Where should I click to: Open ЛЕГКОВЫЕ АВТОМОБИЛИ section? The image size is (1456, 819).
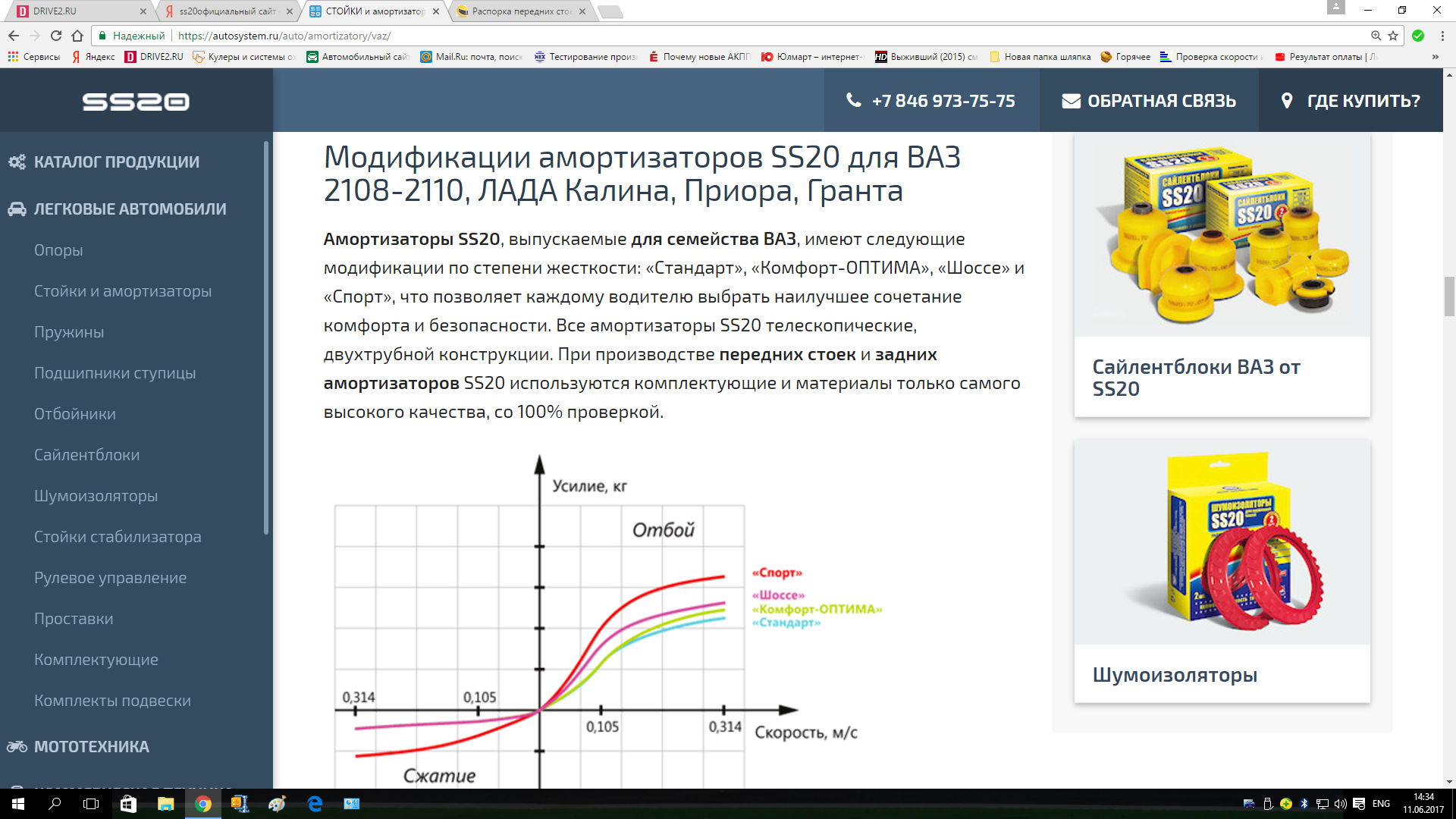[130, 209]
